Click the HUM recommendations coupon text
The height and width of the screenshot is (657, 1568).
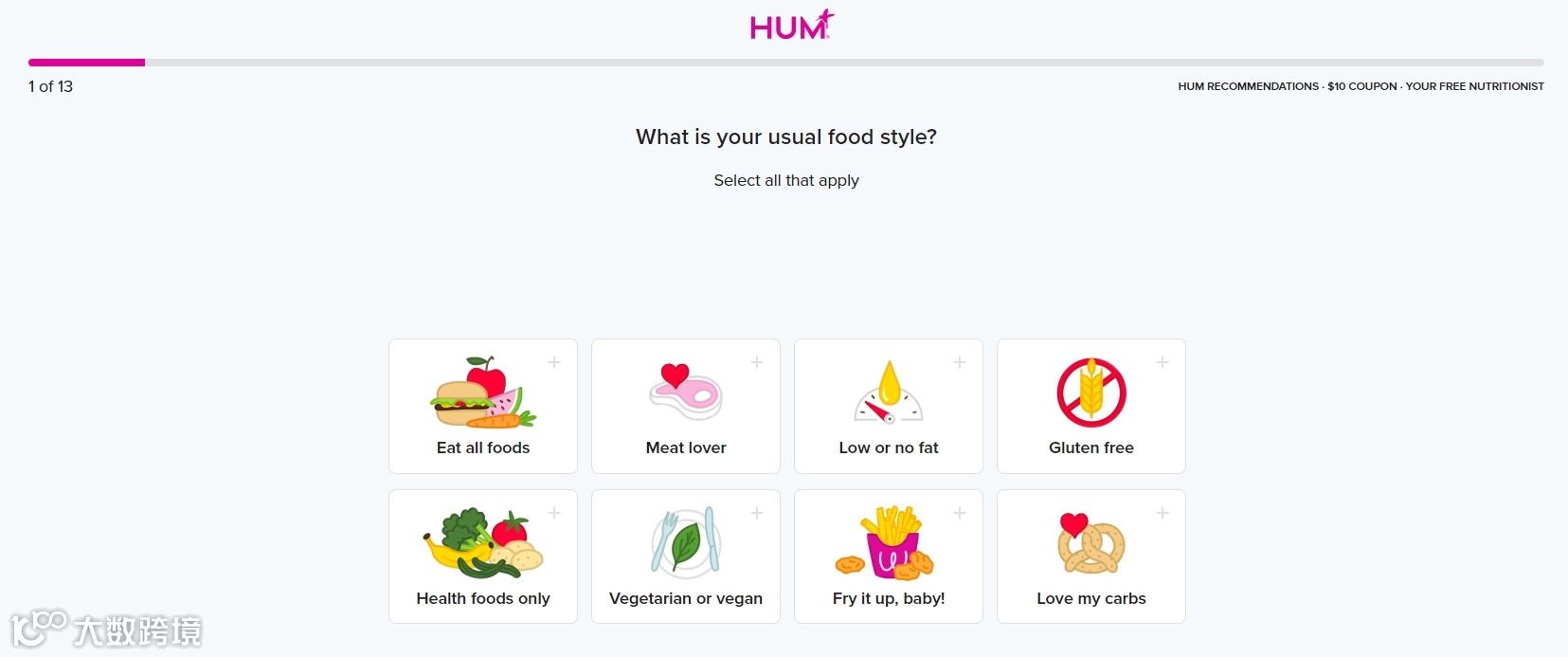(x=1361, y=86)
